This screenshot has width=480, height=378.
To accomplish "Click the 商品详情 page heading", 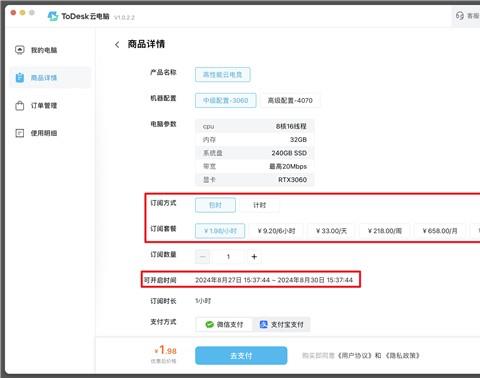I will (x=146, y=44).
